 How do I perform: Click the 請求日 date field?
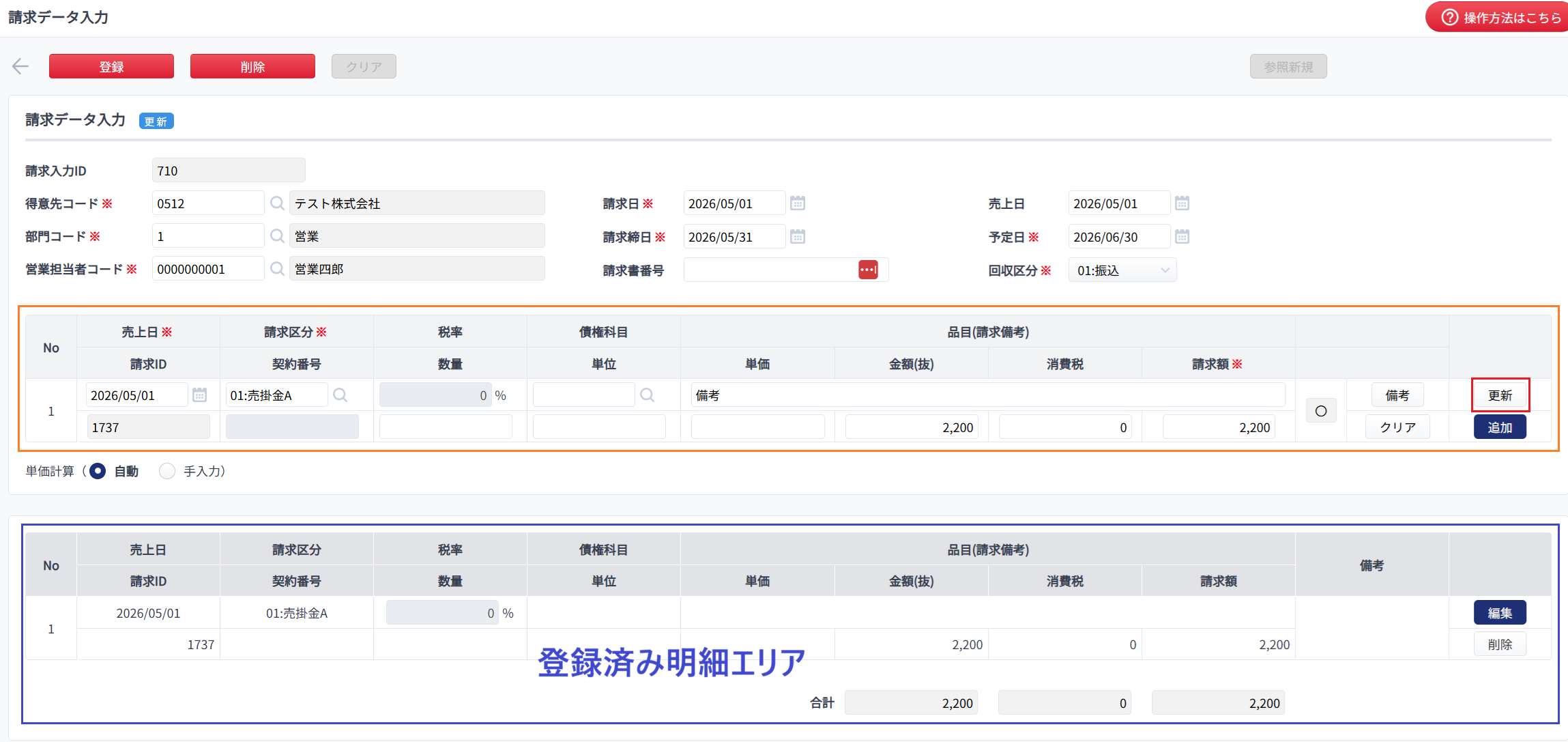pyautogui.click(x=734, y=203)
